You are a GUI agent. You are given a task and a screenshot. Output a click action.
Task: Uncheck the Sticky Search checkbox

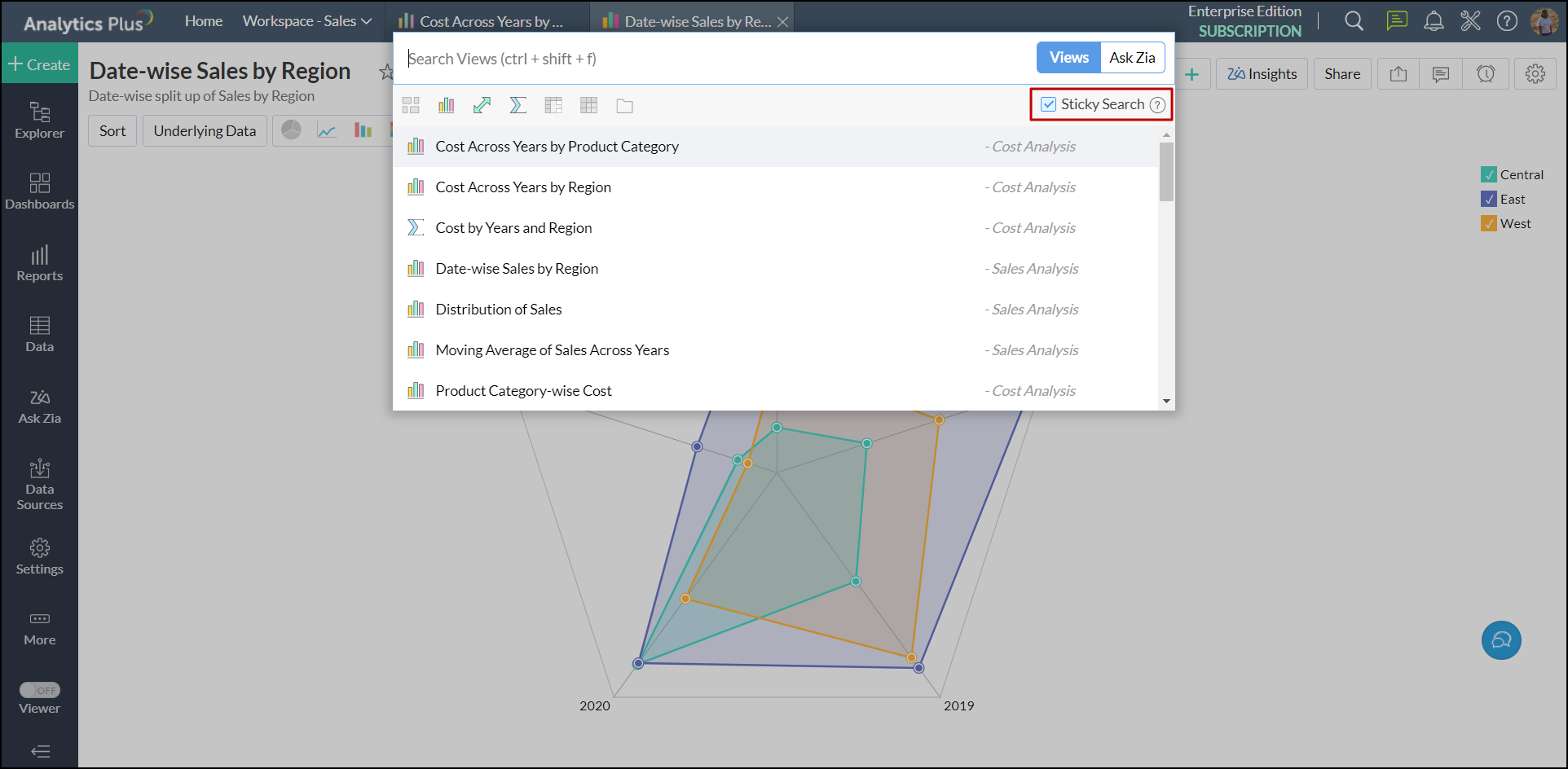[1049, 104]
